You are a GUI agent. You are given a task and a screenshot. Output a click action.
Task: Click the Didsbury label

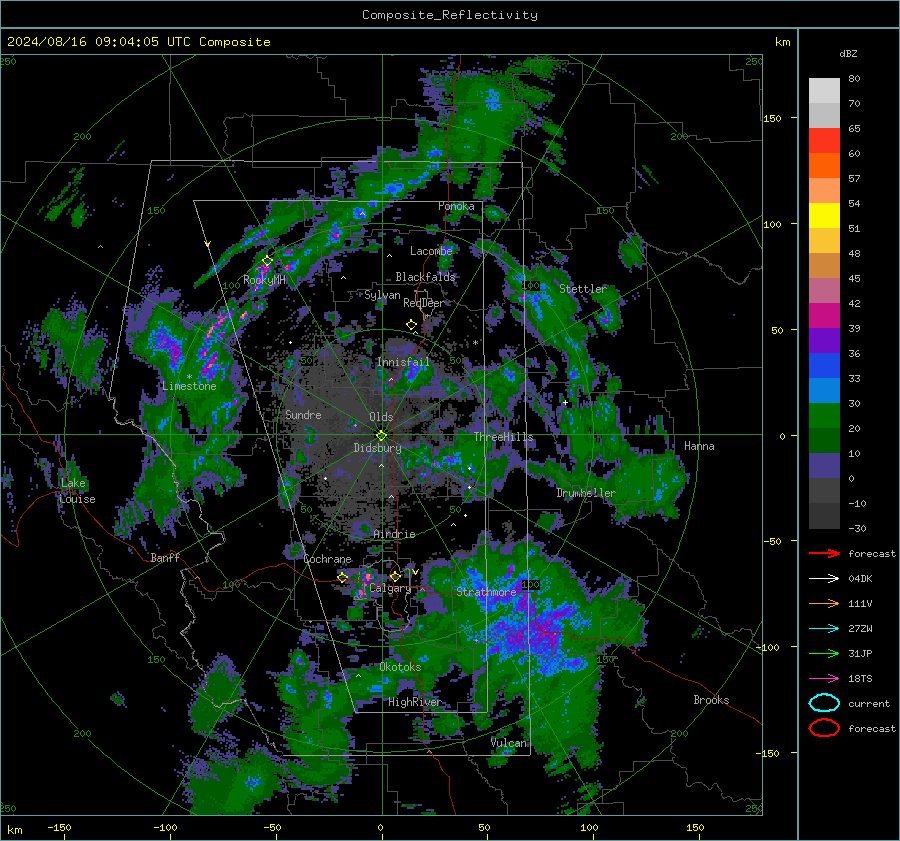tap(377, 448)
